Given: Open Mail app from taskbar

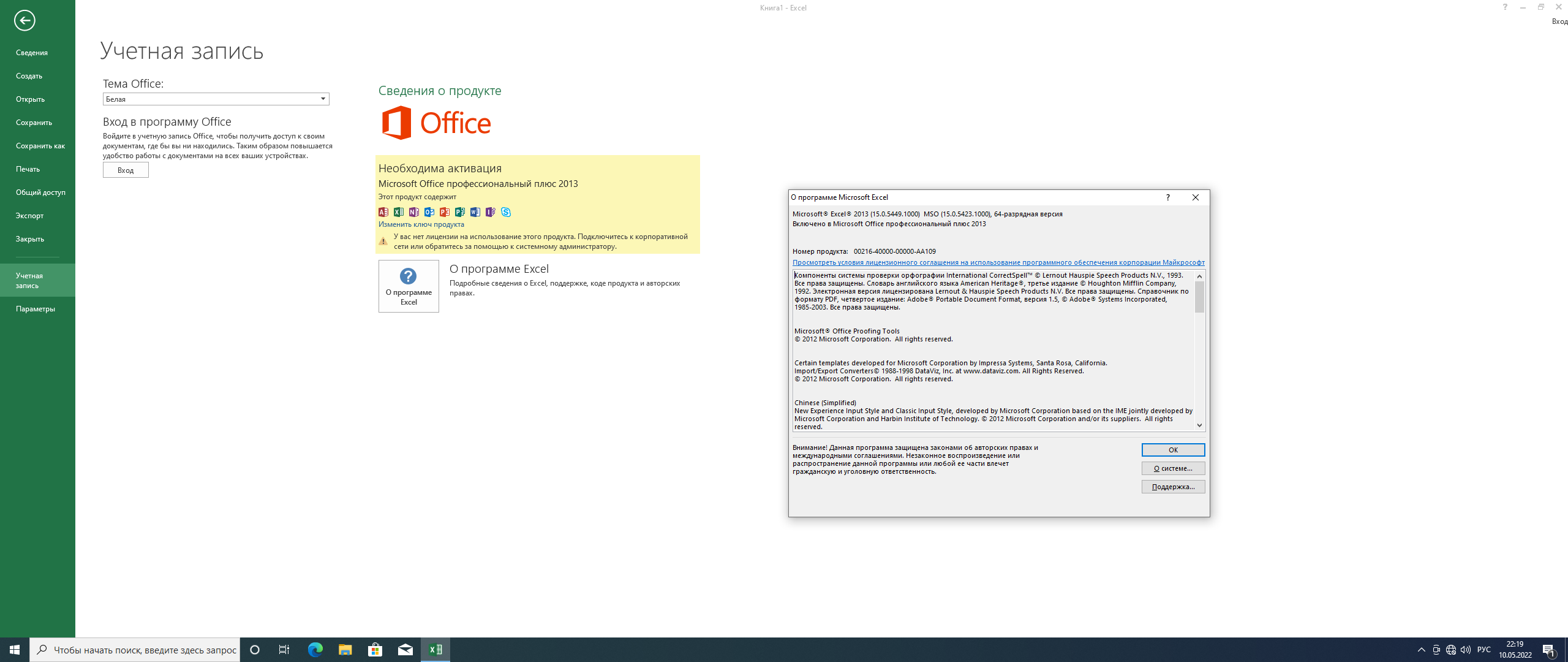Looking at the screenshot, I should click(x=405, y=650).
